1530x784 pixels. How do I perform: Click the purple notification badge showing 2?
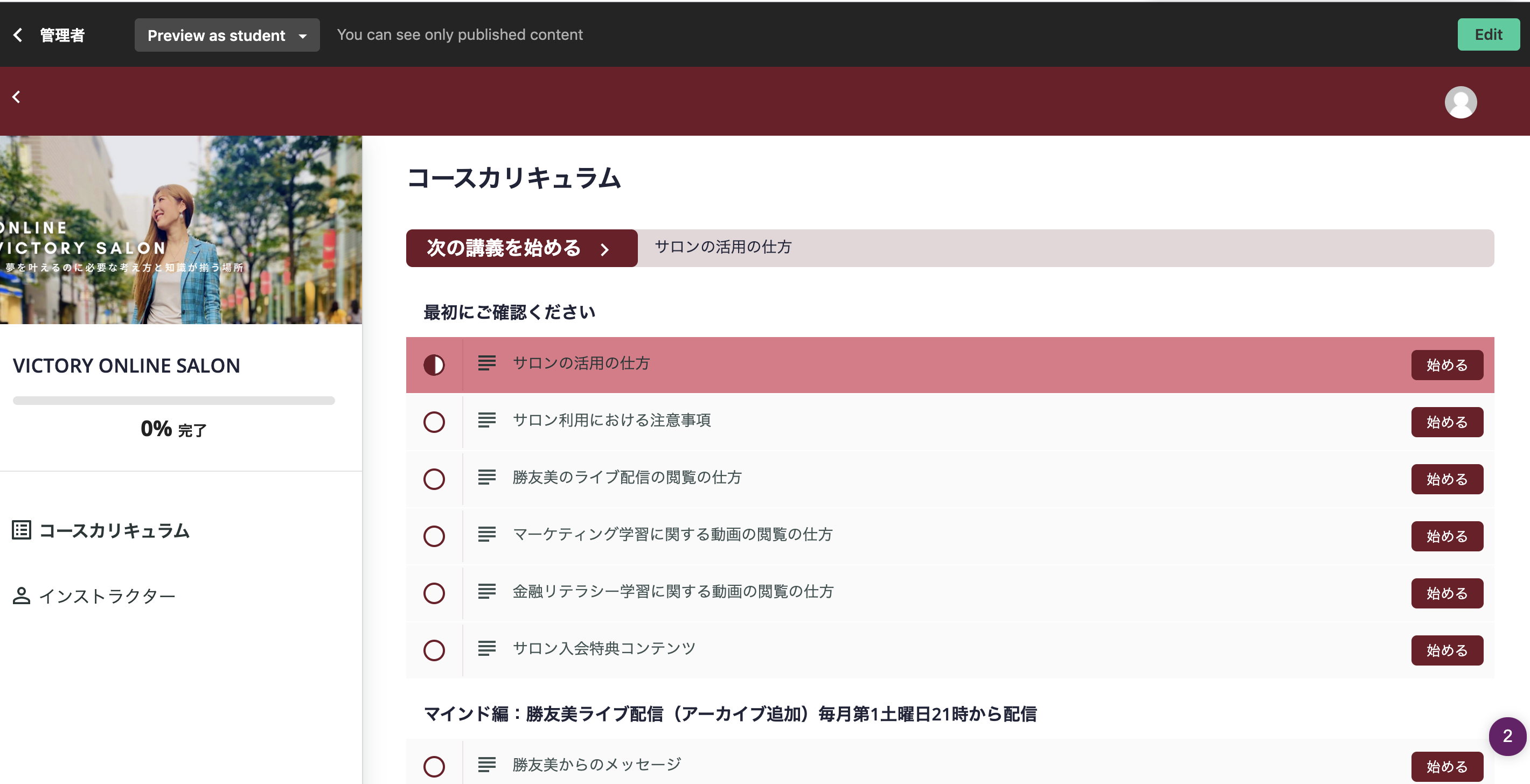(1507, 736)
